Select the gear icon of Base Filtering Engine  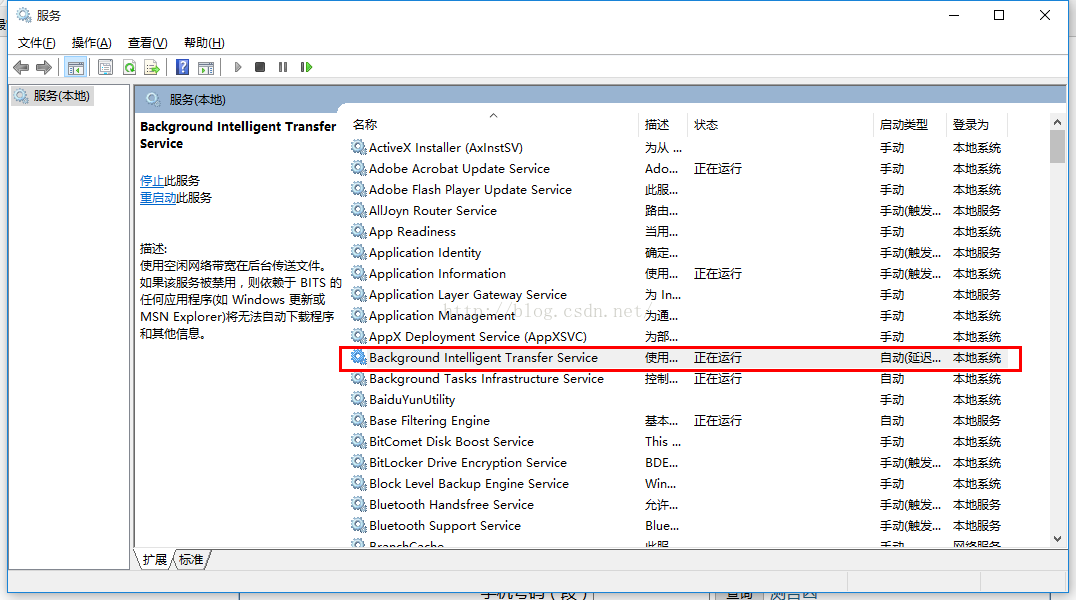[x=358, y=420]
